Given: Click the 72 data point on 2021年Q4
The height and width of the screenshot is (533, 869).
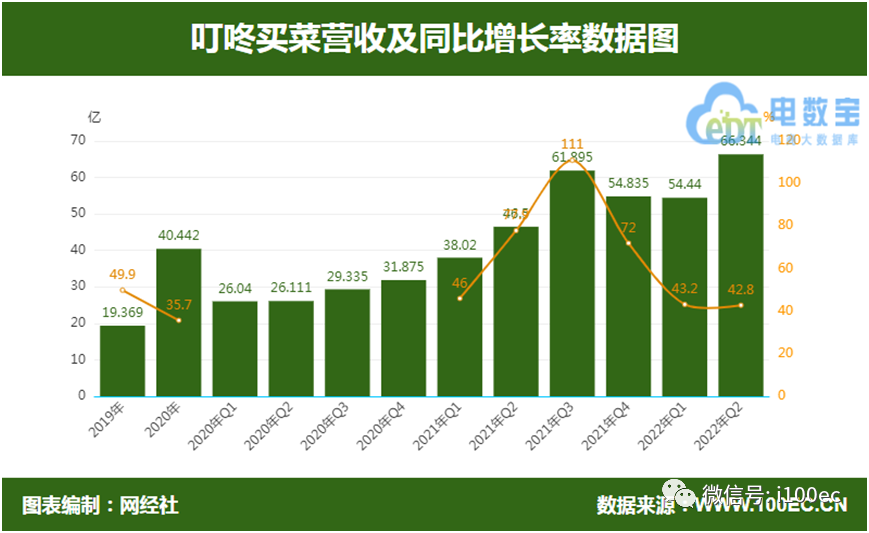Looking at the screenshot, I should [x=628, y=243].
